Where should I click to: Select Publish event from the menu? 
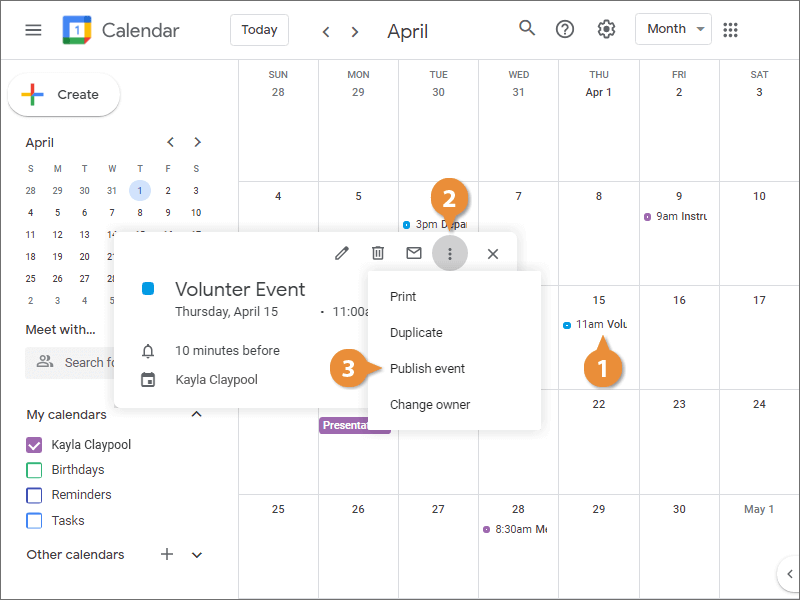click(427, 368)
